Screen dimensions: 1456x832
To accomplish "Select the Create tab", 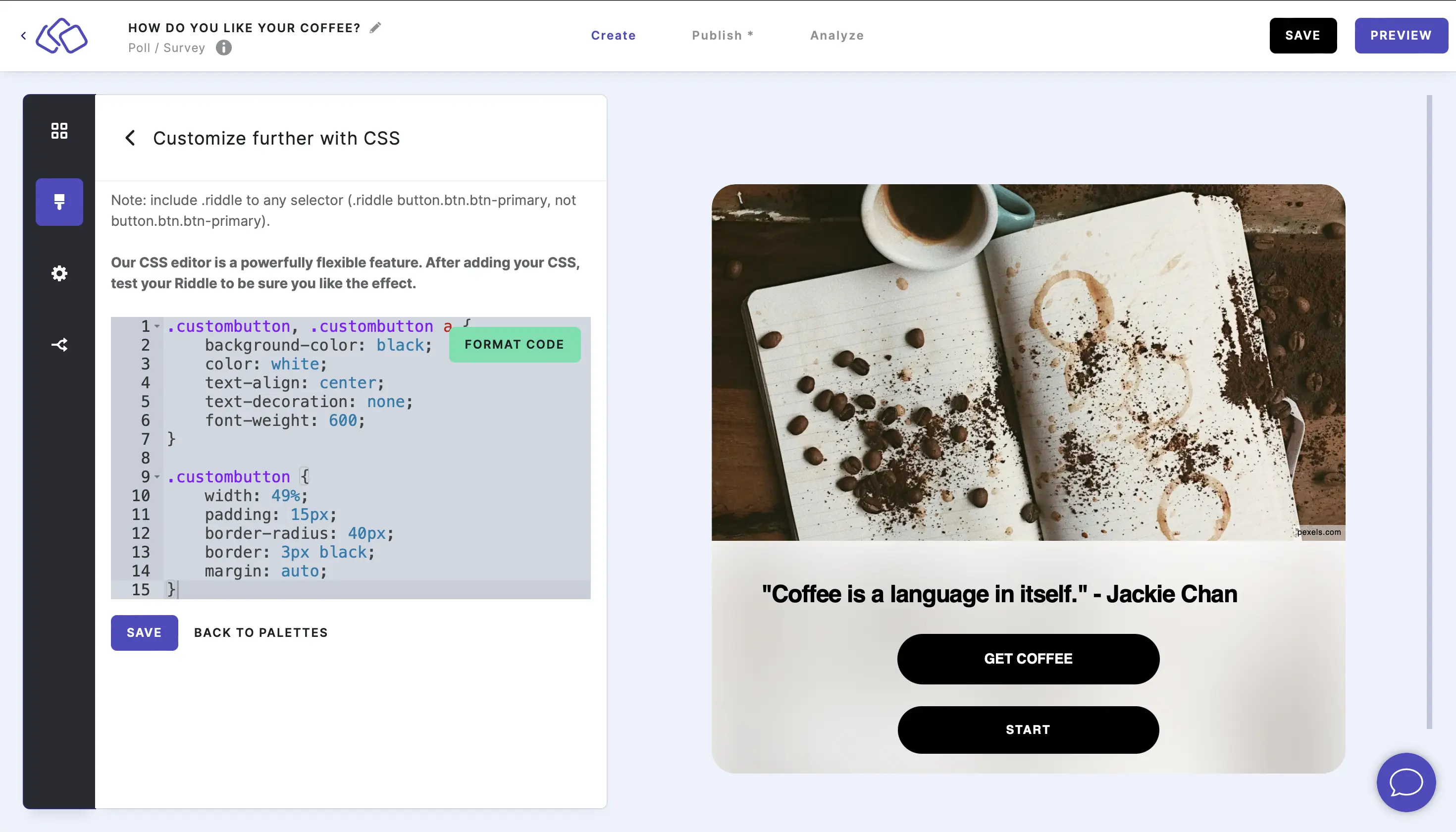I will [613, 35].
